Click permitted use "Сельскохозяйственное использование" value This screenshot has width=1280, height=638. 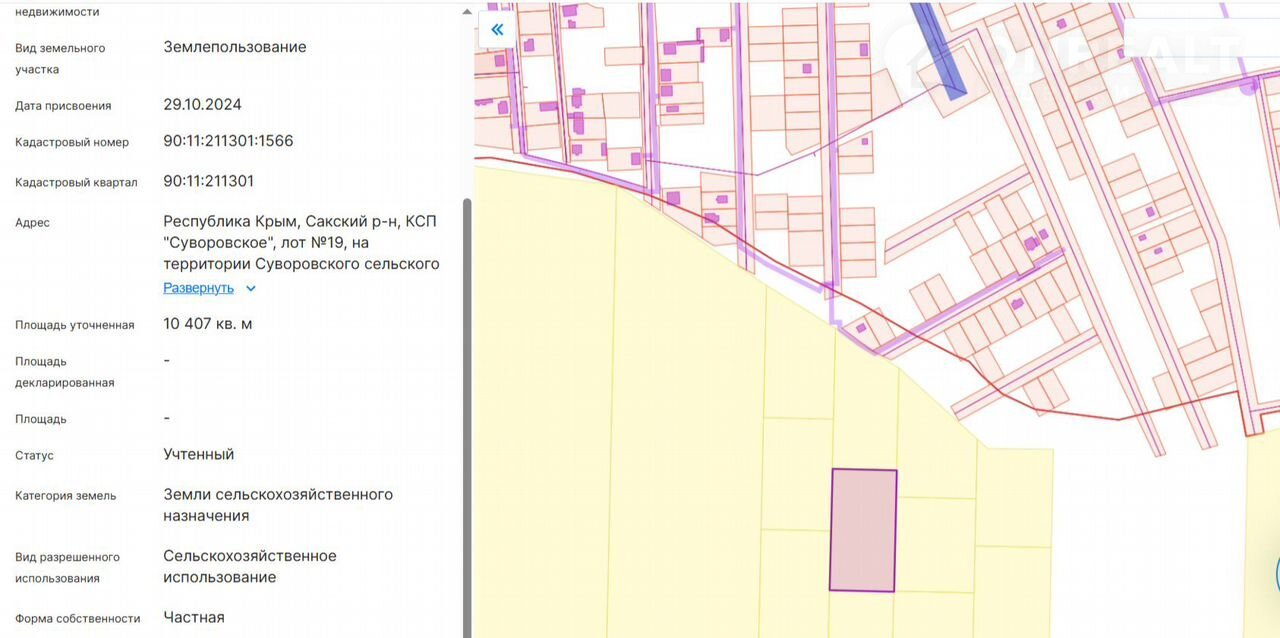(250, 566)
